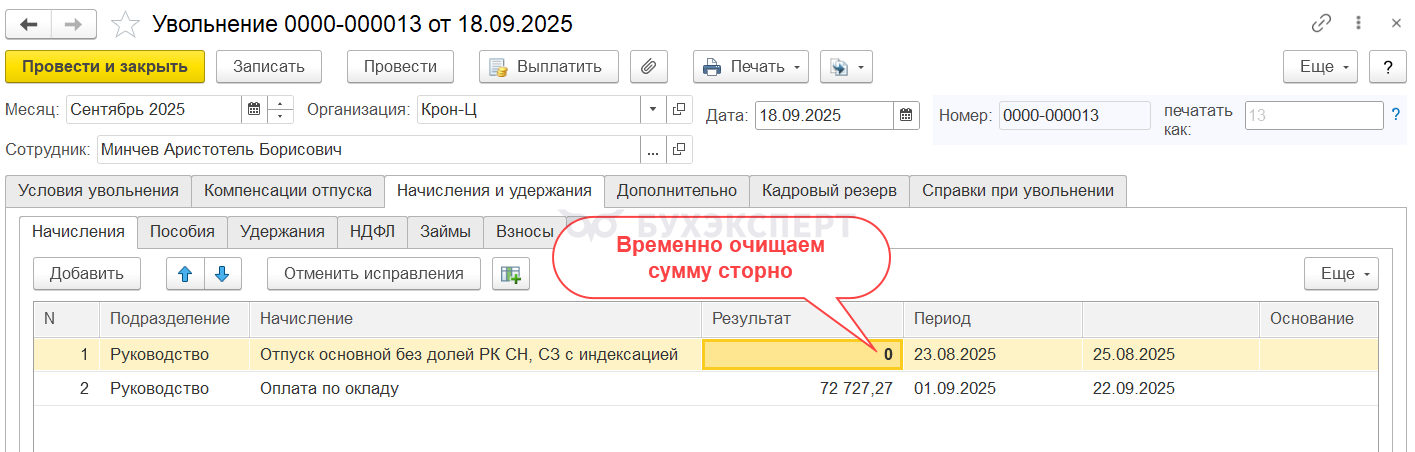Sort by Подразделение column header
Screen dimensions: 1415x452
(174, 319)
